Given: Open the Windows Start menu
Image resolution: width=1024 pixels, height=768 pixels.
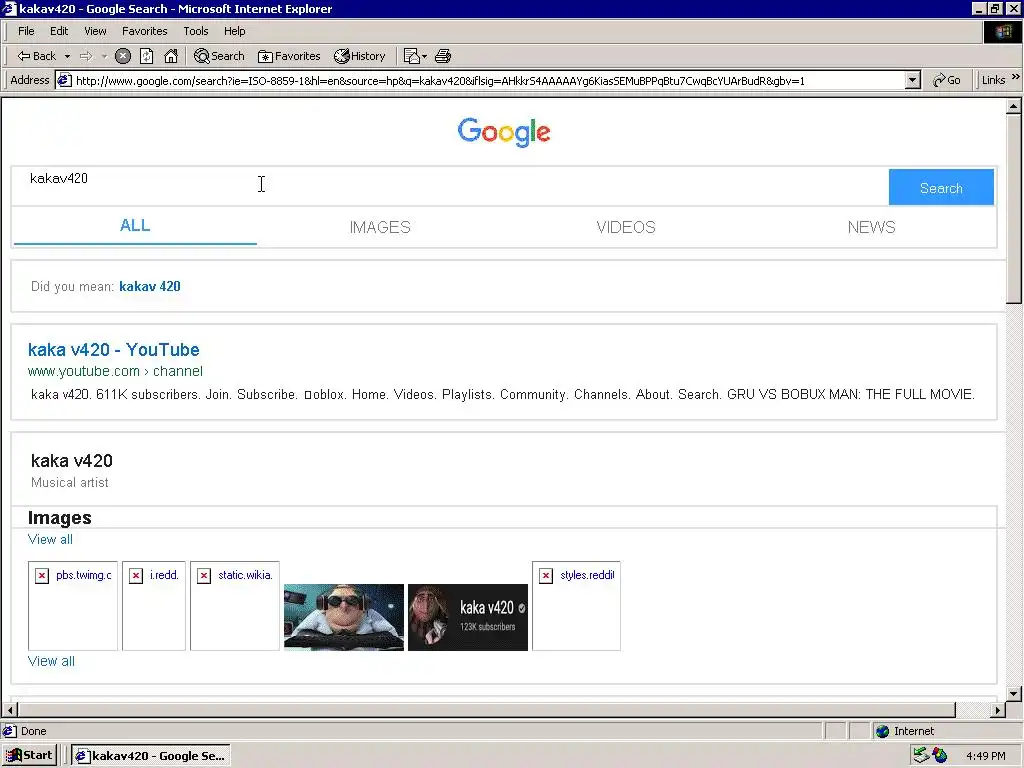Looking at the screenshot, I should click(29, 756).
